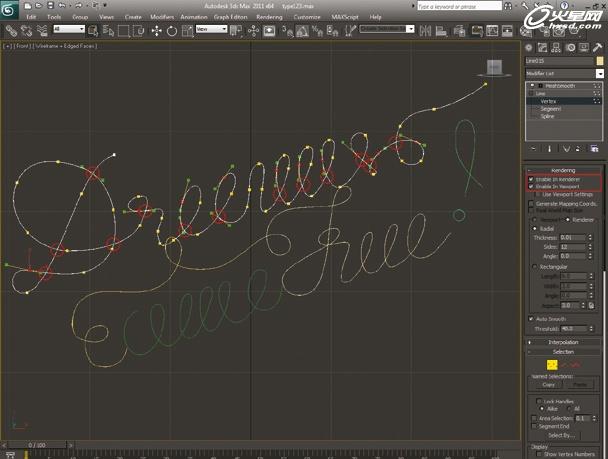Activate the Select and Rotate tool

pos(172,30)
